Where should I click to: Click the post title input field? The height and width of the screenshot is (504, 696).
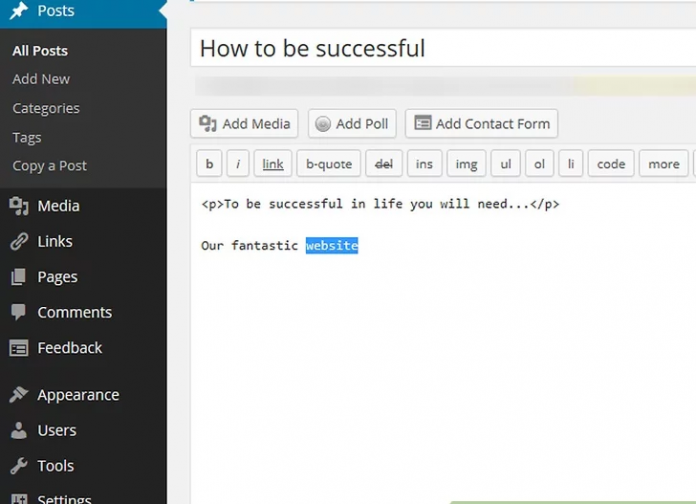point(440,48)
